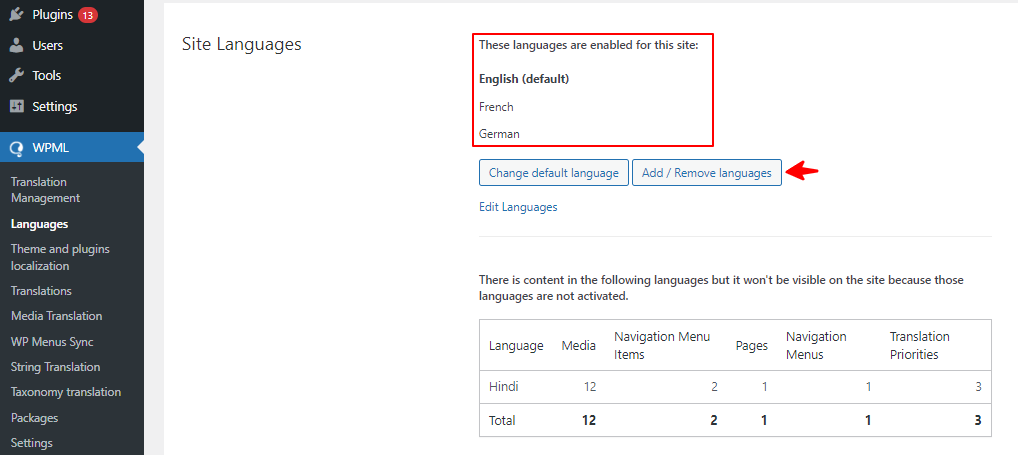Open the Packages submenu item
Screen dimensions: 1018x455
(x=34, y=417)
